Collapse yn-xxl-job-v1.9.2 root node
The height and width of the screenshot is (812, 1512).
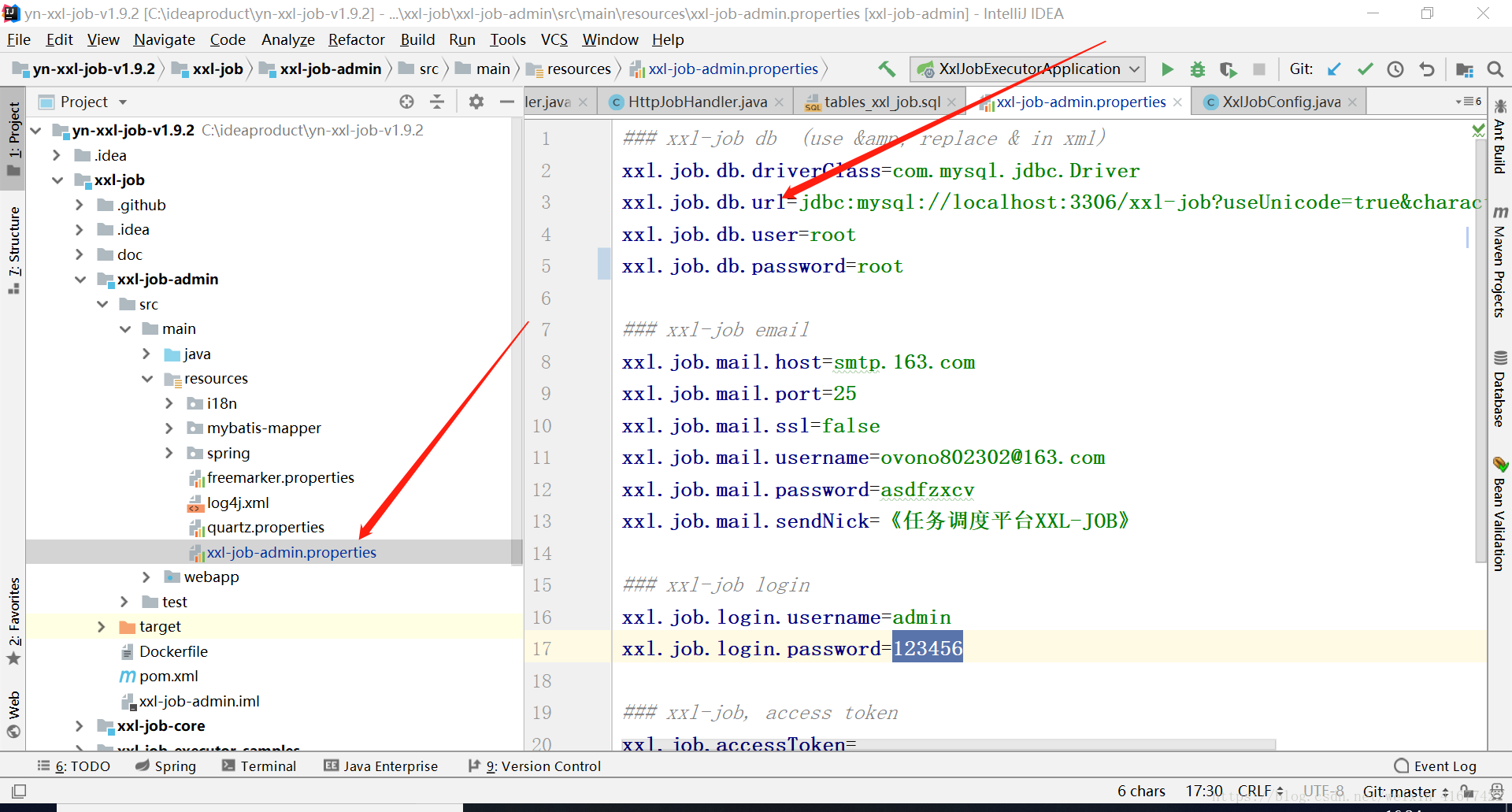[36, 131]
